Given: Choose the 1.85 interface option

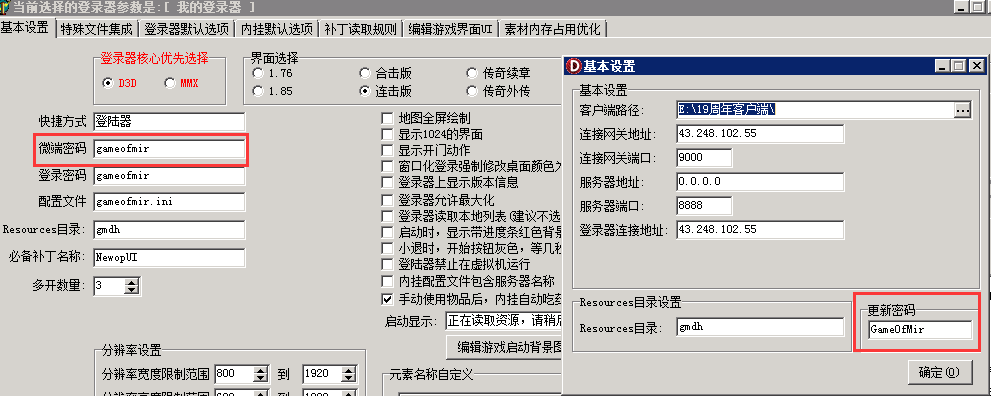Looking at the screenshot, I should 258,91.
